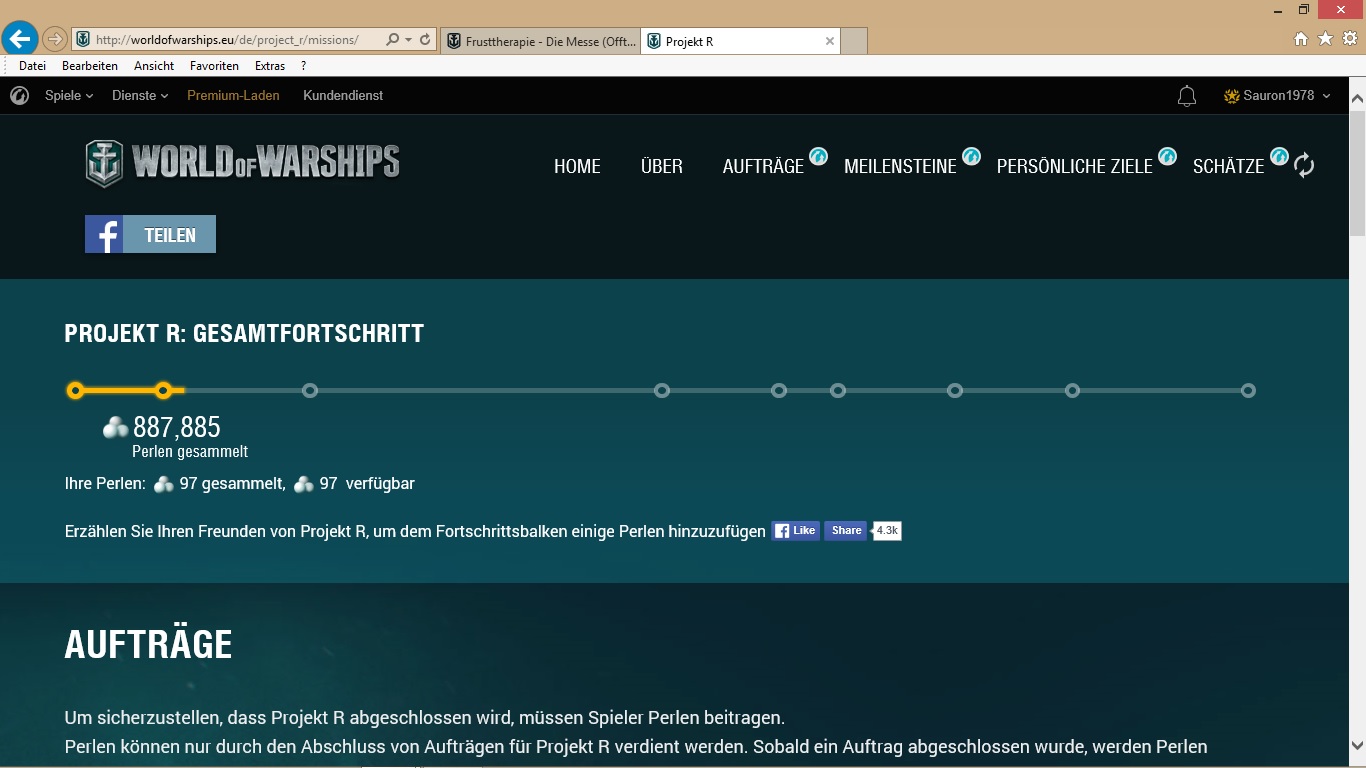Screen dimensions: 1366x768
Task: Click the Facebook Teilen button
Action: click(x=150, y=234)
